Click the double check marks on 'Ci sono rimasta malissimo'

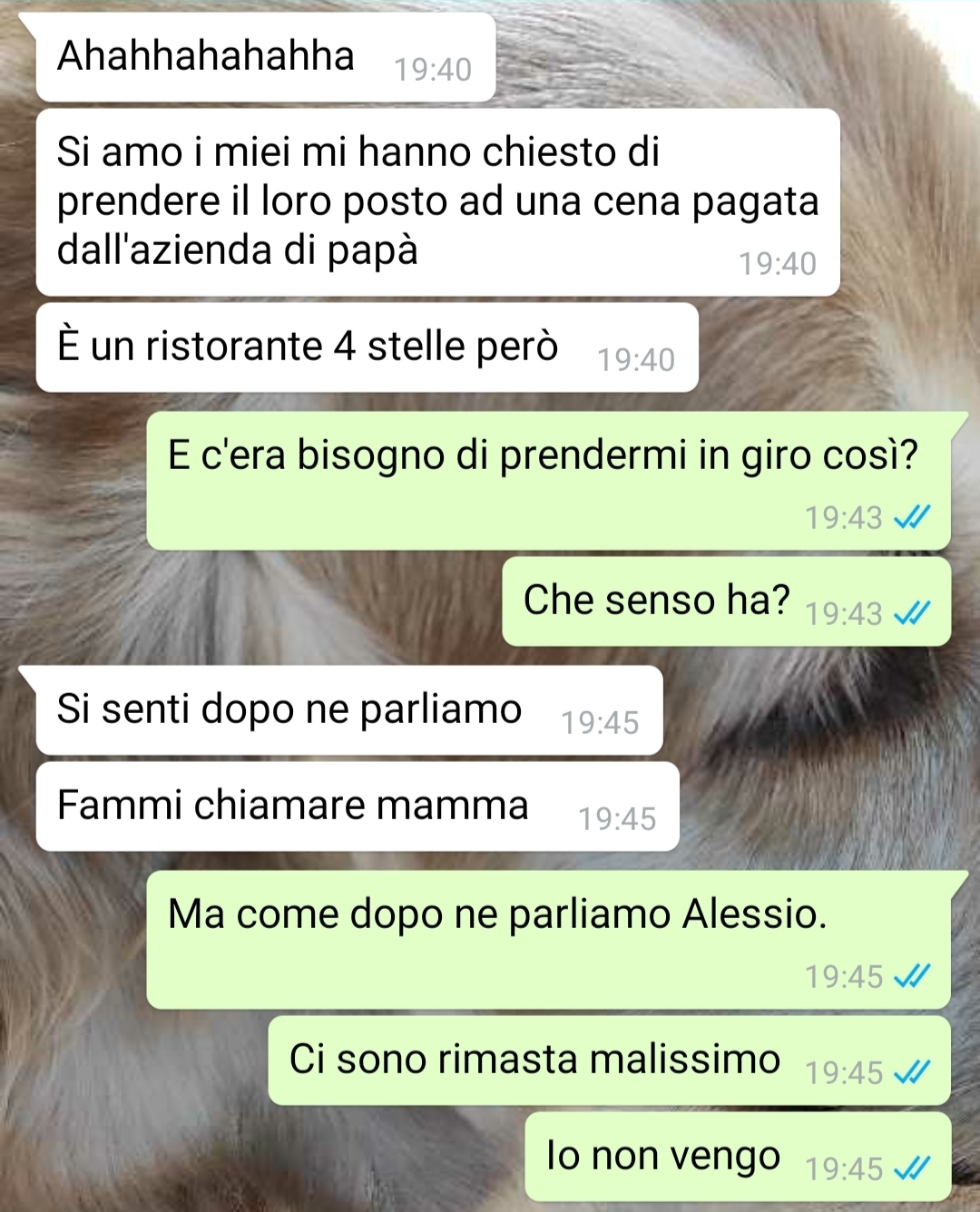tap(912, 1073)
